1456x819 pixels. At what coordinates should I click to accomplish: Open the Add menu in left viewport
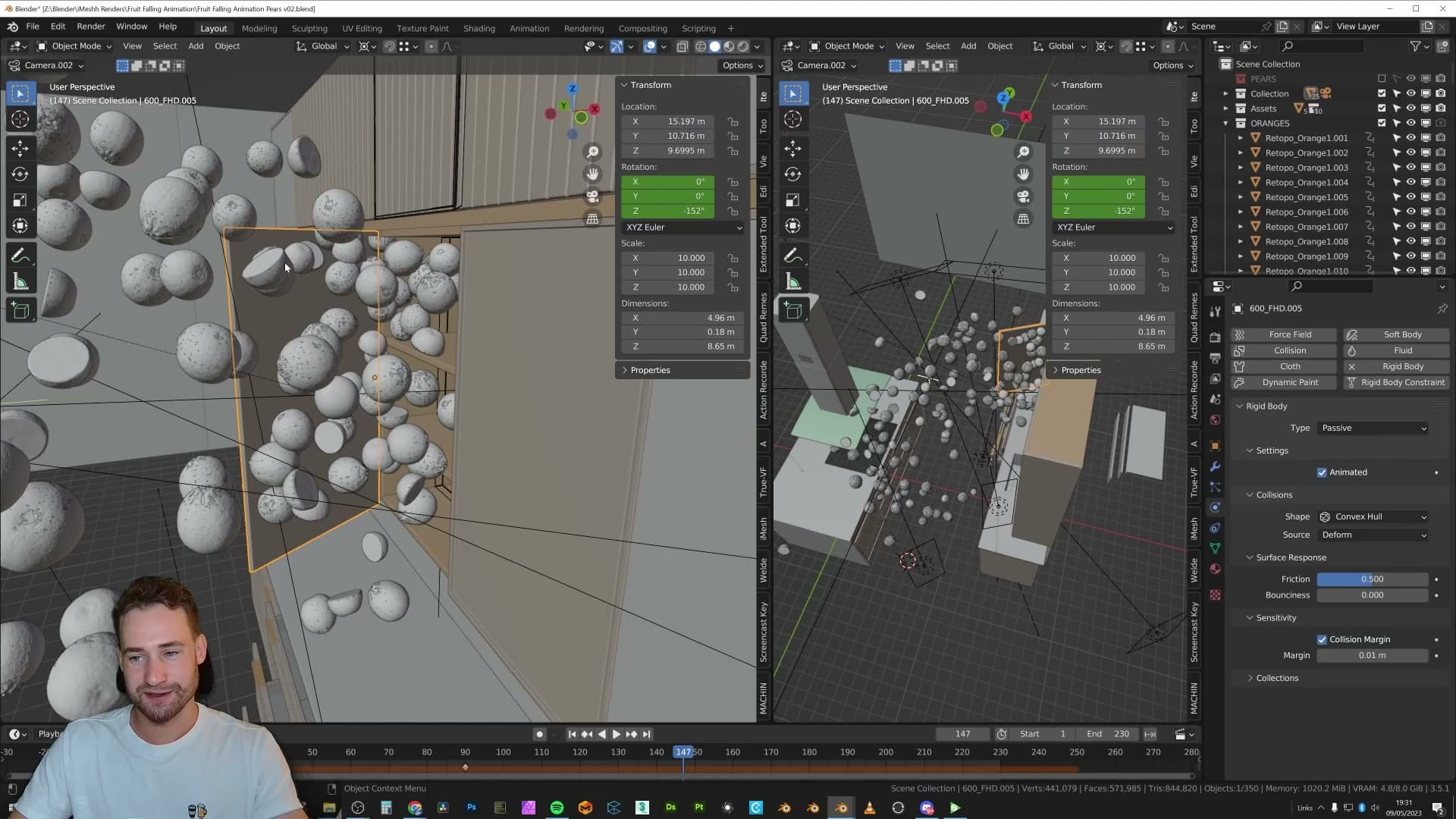click(x=196, y=46)
